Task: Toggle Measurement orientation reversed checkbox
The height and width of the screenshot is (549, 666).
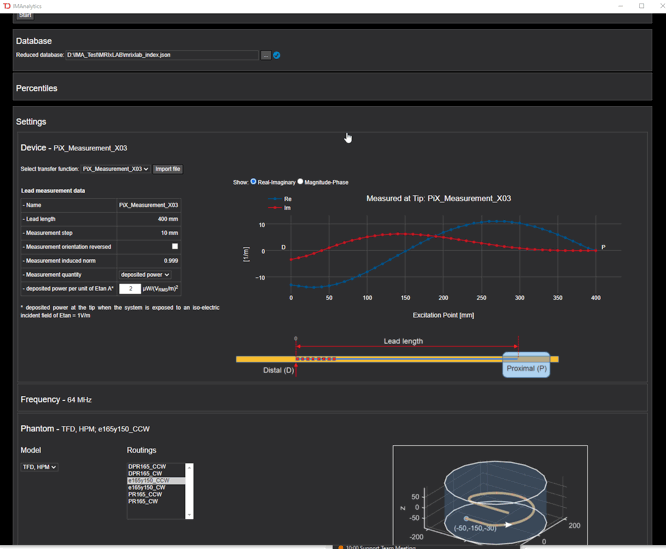Action: point(175,246)
